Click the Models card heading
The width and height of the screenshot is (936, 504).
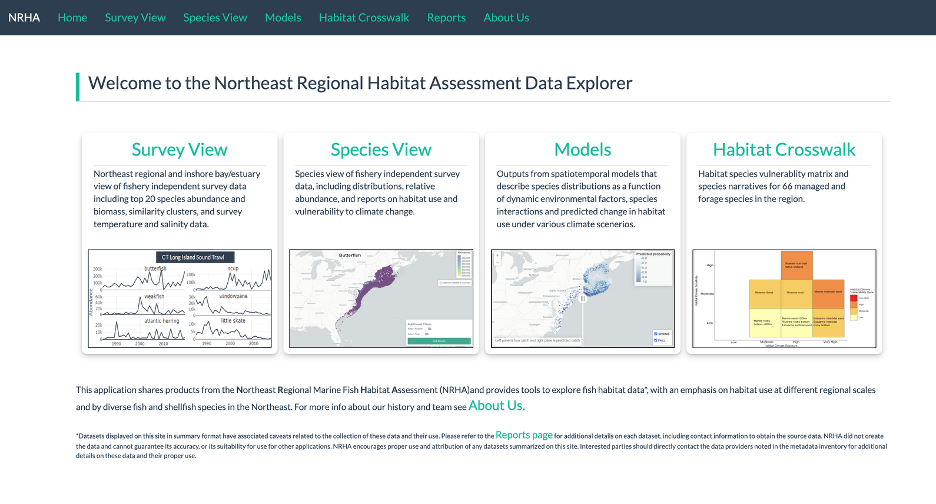582,150
